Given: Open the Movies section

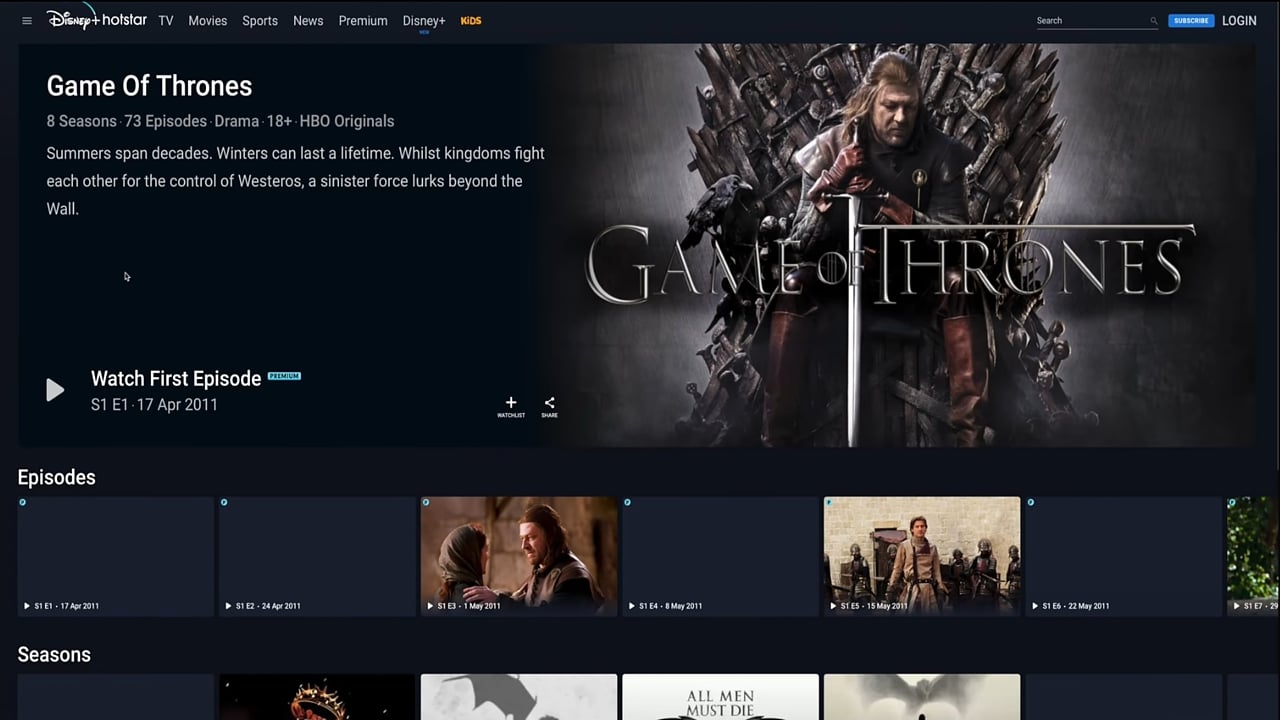Looking at the screenshot, I should point(208,21).
